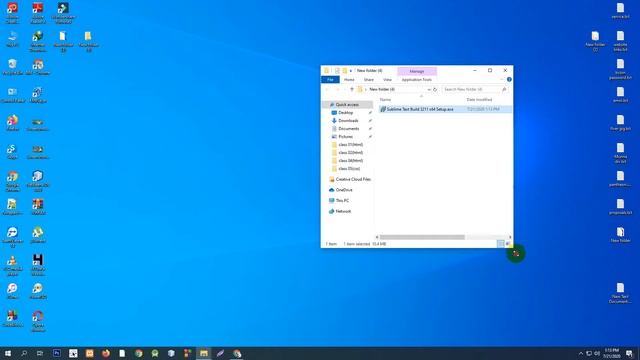Open Google Chrome from the taskbar
Screen dimensions: 640x360
pos(138,353)
